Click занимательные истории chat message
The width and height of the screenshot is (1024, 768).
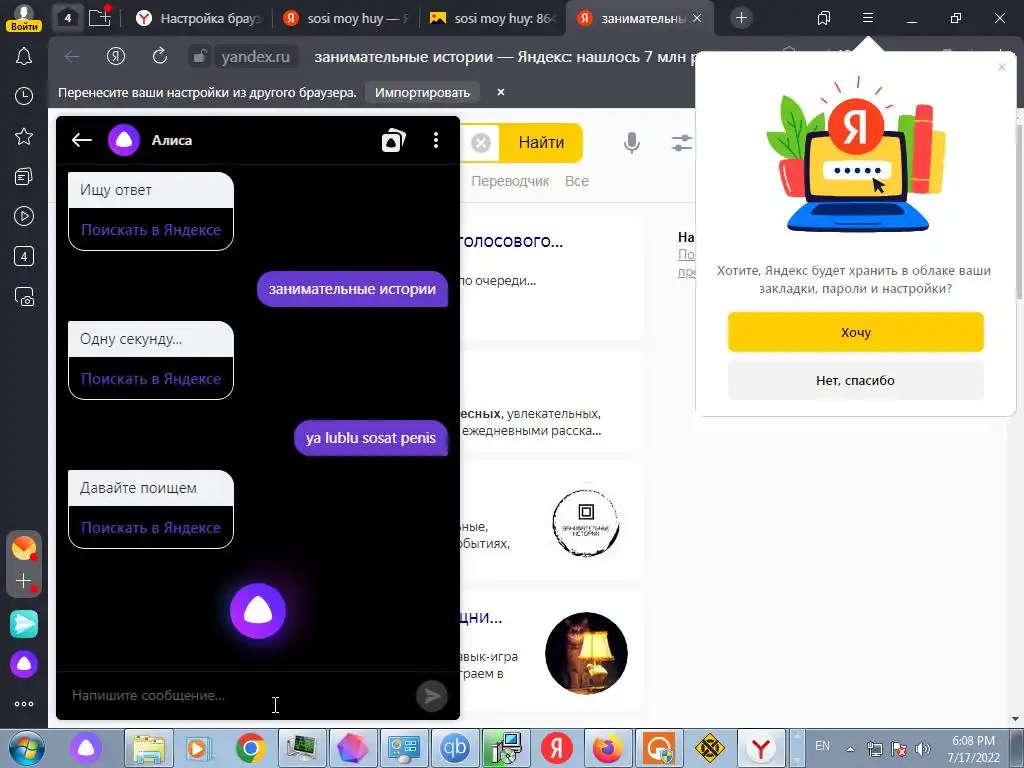(353, 289)
